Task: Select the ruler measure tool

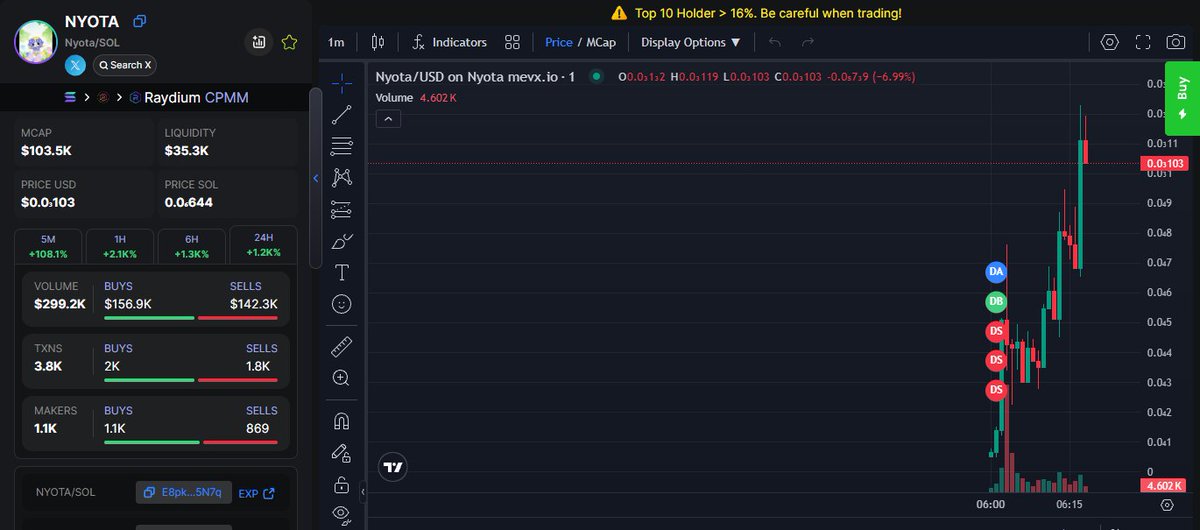Action: (x=342, y=346)
